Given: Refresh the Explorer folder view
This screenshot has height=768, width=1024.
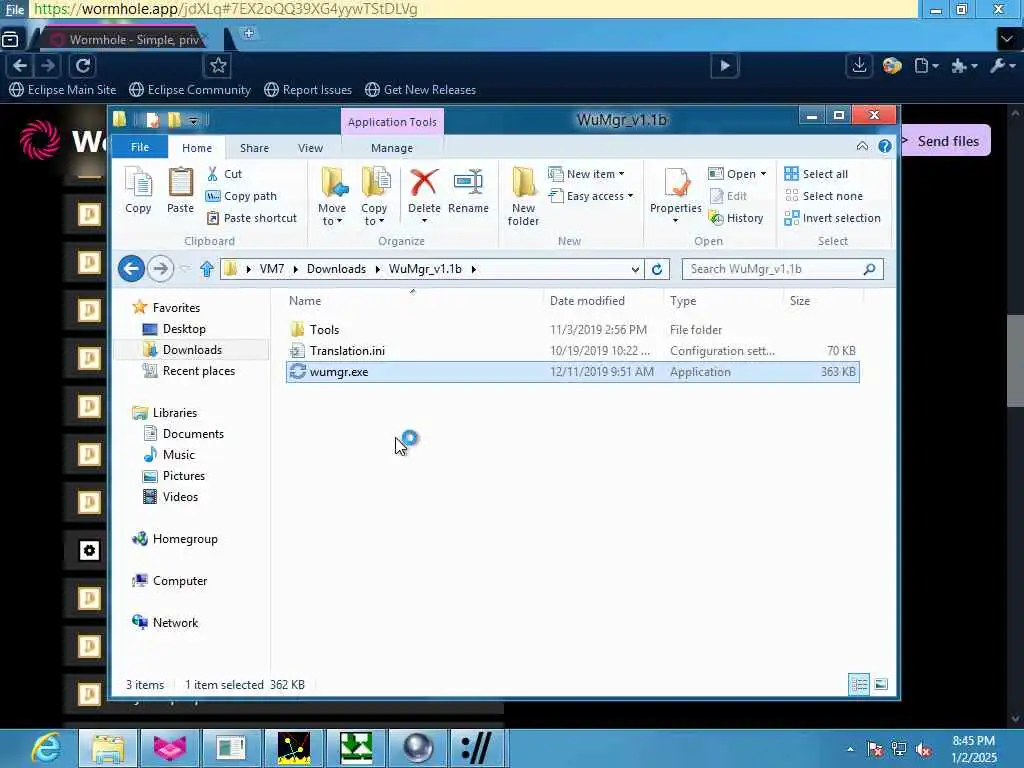Looking at the screenshot, I should pyautogui.click(x=657, y=269).
